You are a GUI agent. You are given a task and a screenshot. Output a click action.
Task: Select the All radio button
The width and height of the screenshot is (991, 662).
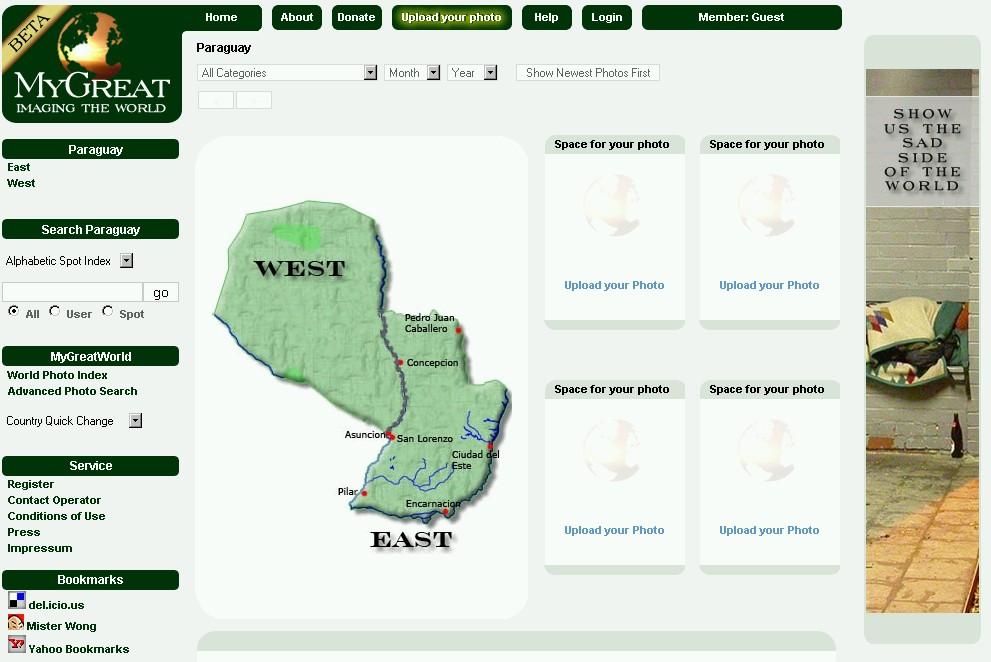[13, 311]
